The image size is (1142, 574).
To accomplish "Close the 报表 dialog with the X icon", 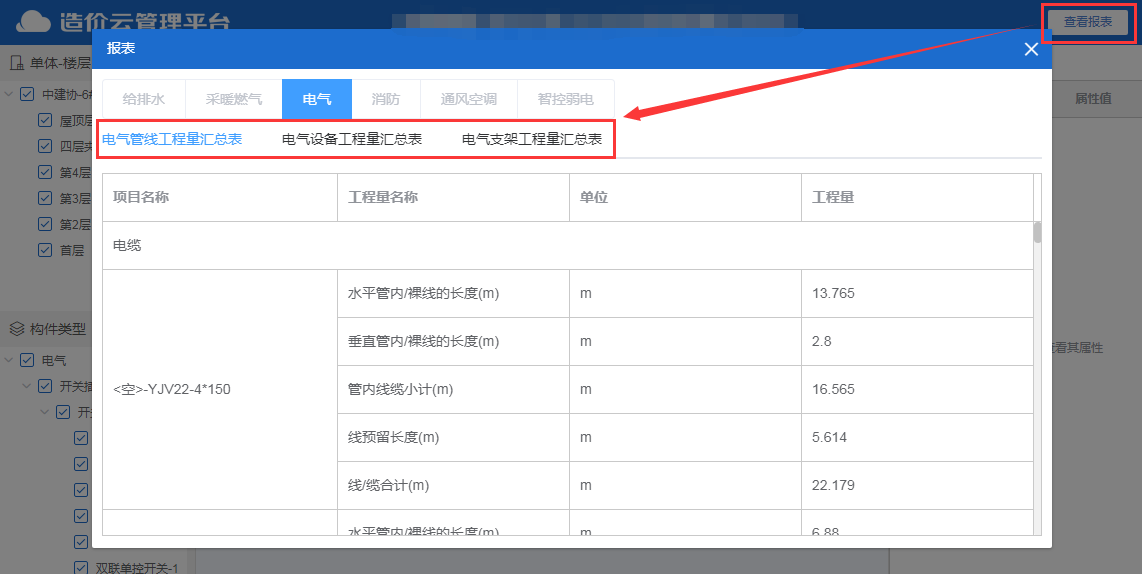I will (1031, 49).
